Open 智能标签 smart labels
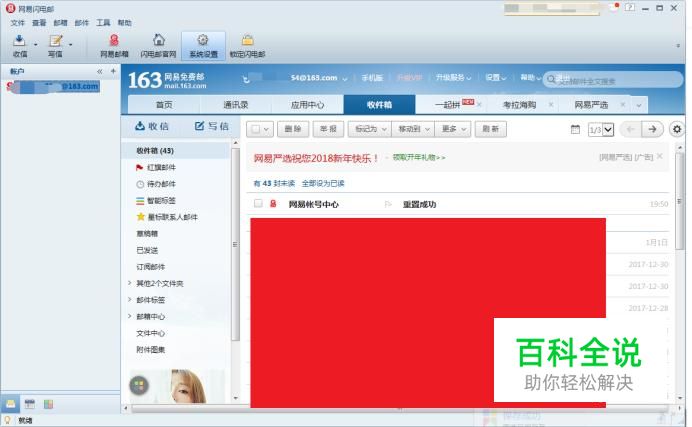Viewport: 692px width, 427px height. [156, 201]
